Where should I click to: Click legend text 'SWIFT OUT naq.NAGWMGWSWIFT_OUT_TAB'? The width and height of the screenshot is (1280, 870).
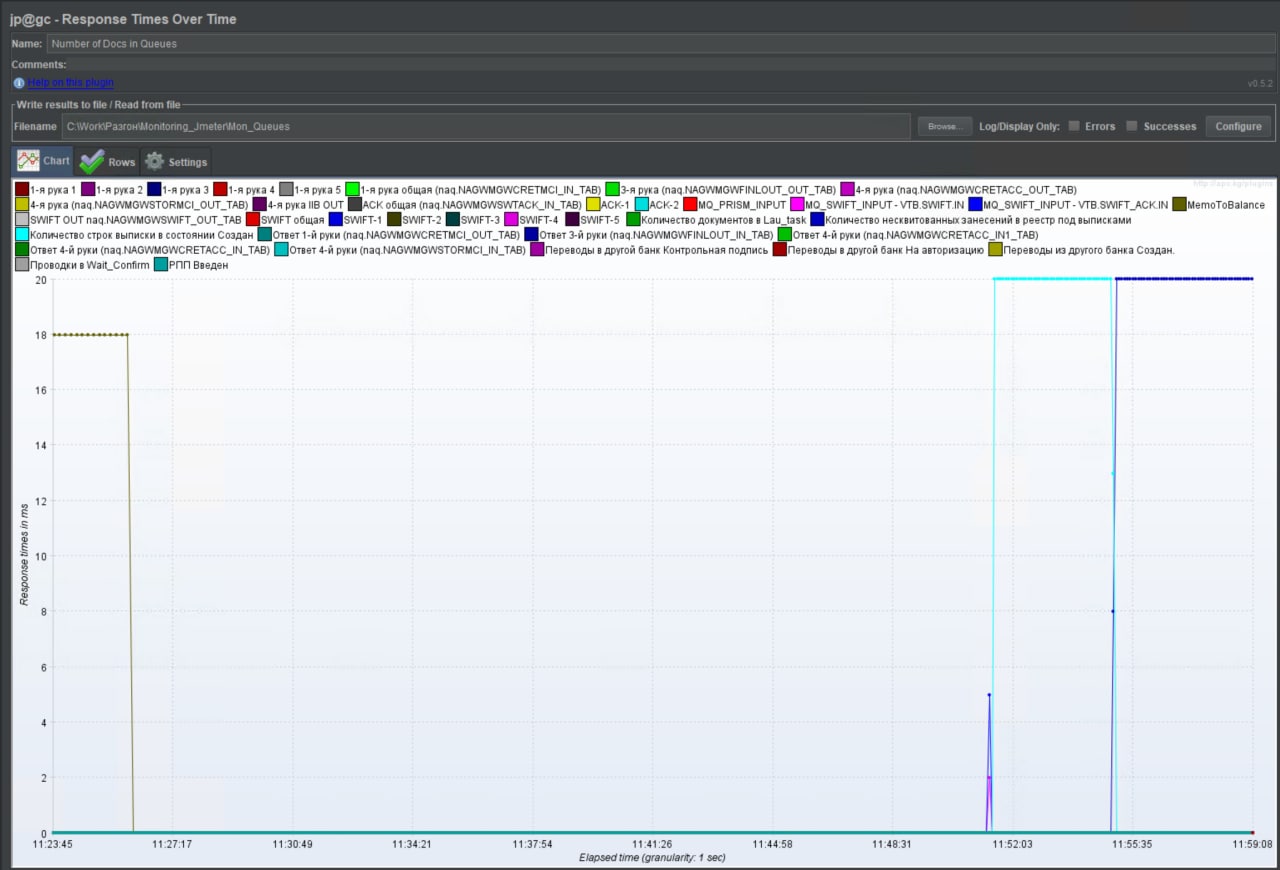[x=136, y=220]
